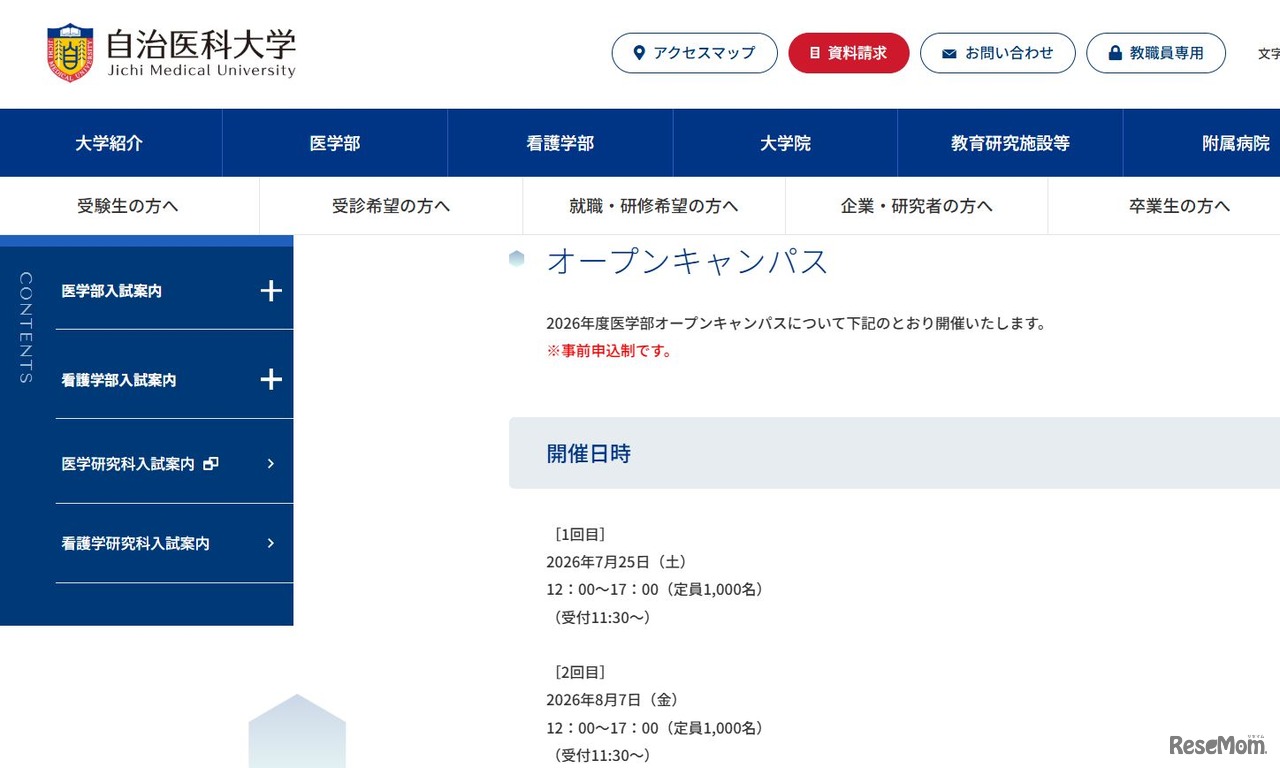Open 看護学部入試案内 sidebar link
This screenshot has width=1280, height=768.
coord(119,380)
